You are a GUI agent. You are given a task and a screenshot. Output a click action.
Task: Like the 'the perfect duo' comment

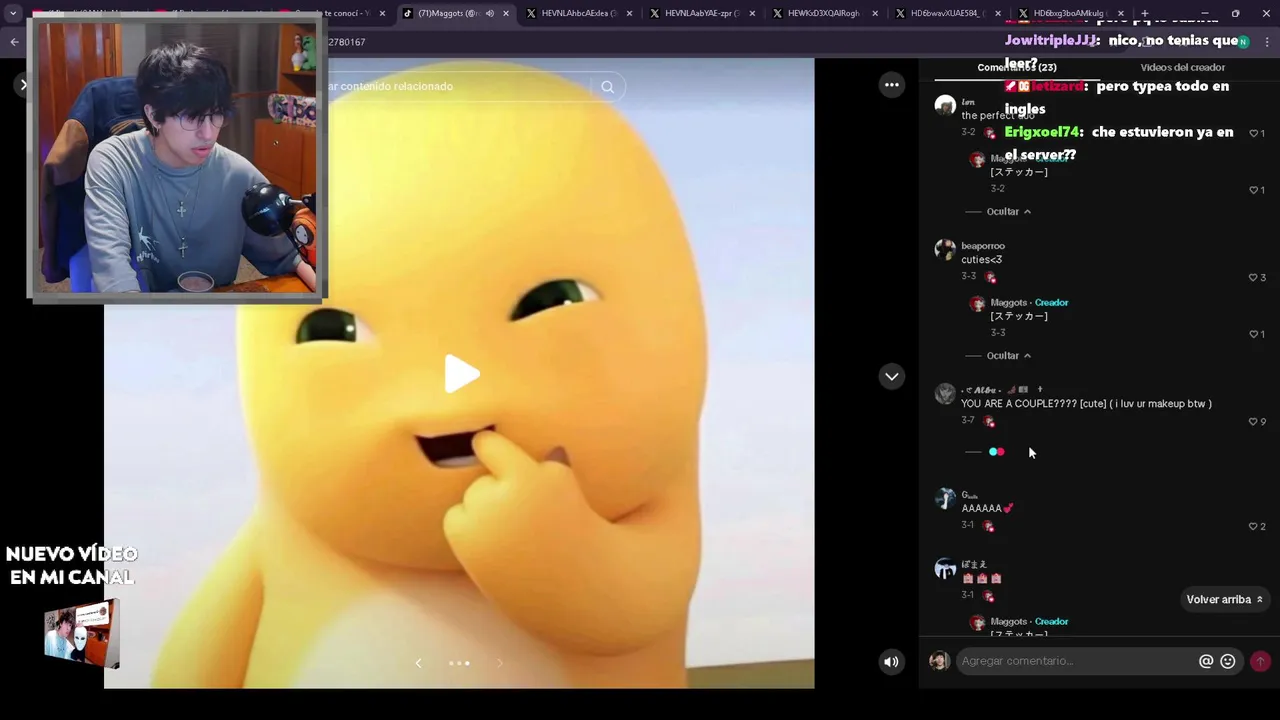point(1253,133)
